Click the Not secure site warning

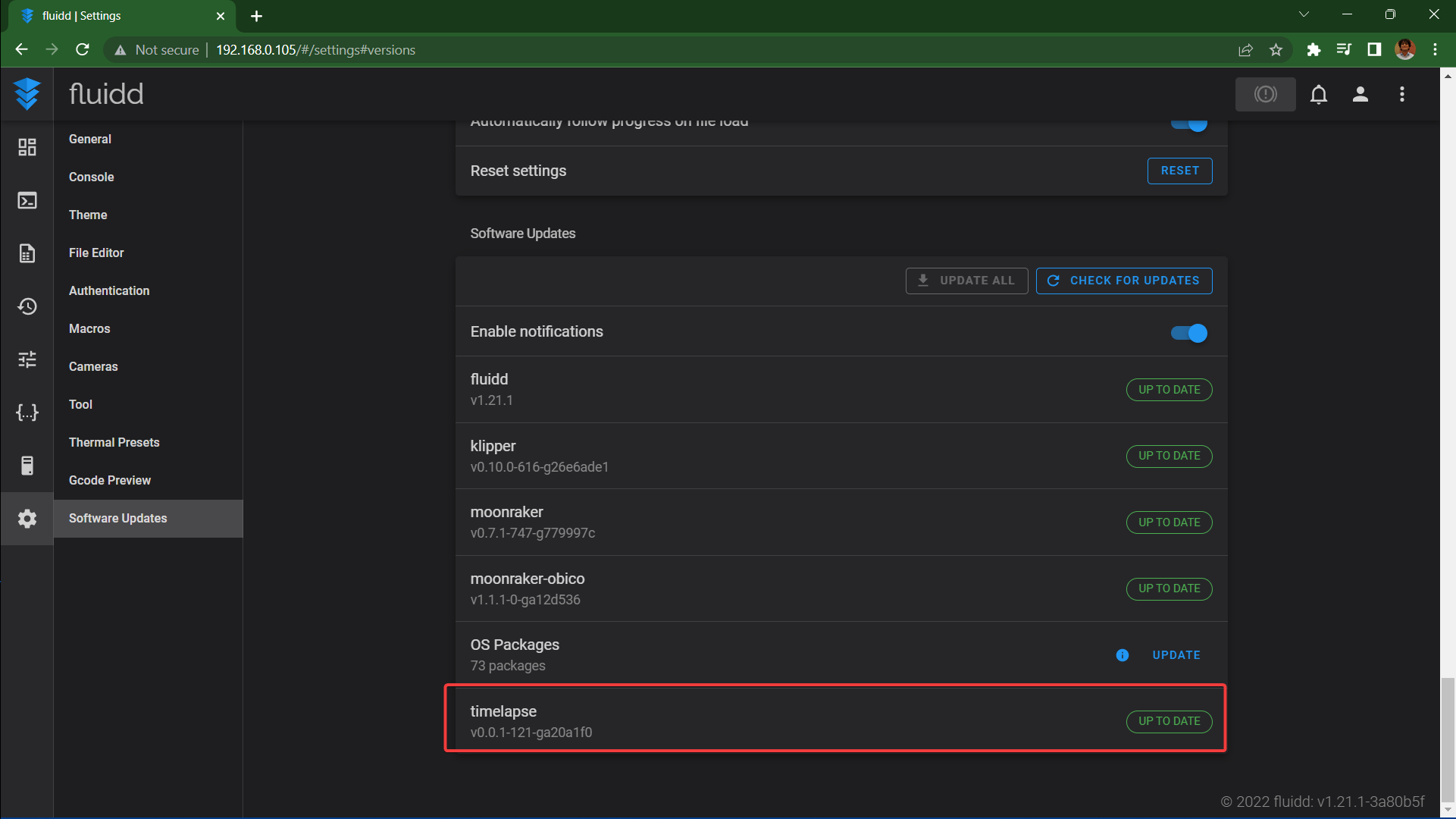coord(156,50)
